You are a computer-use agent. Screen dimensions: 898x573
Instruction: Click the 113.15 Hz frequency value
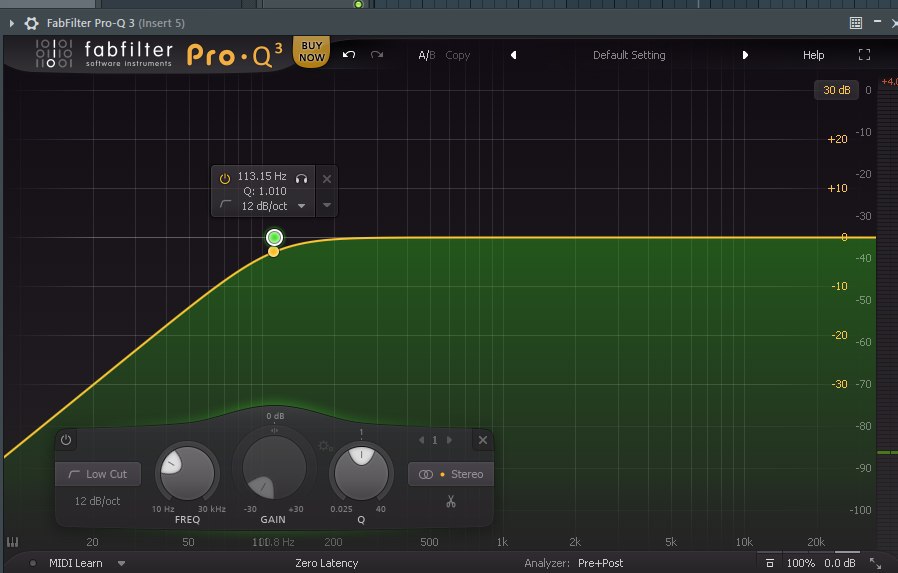point(262,176)
